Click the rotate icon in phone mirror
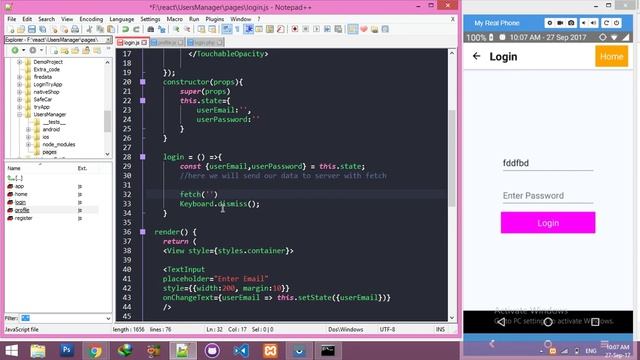This screenshot has height=360, width=640. pos(607,23)
